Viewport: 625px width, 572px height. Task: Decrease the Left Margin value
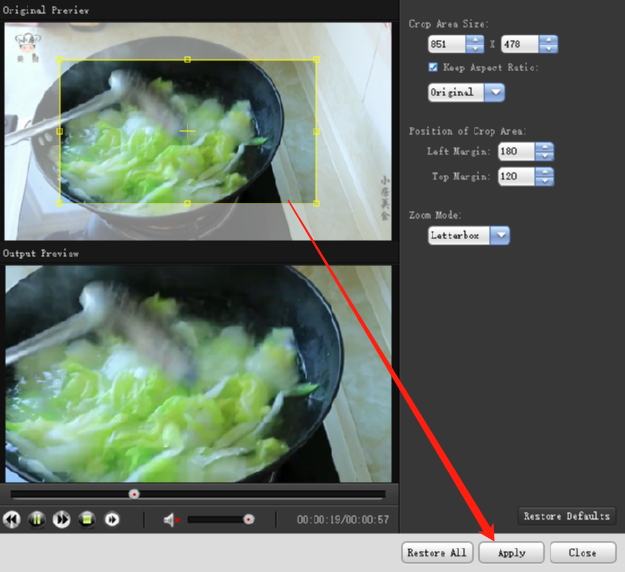pyautogui.click(x=544, y=156)
